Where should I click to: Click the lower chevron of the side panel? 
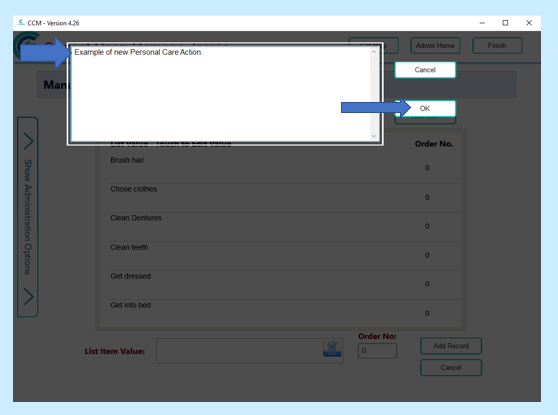click(x=28, y=296)
